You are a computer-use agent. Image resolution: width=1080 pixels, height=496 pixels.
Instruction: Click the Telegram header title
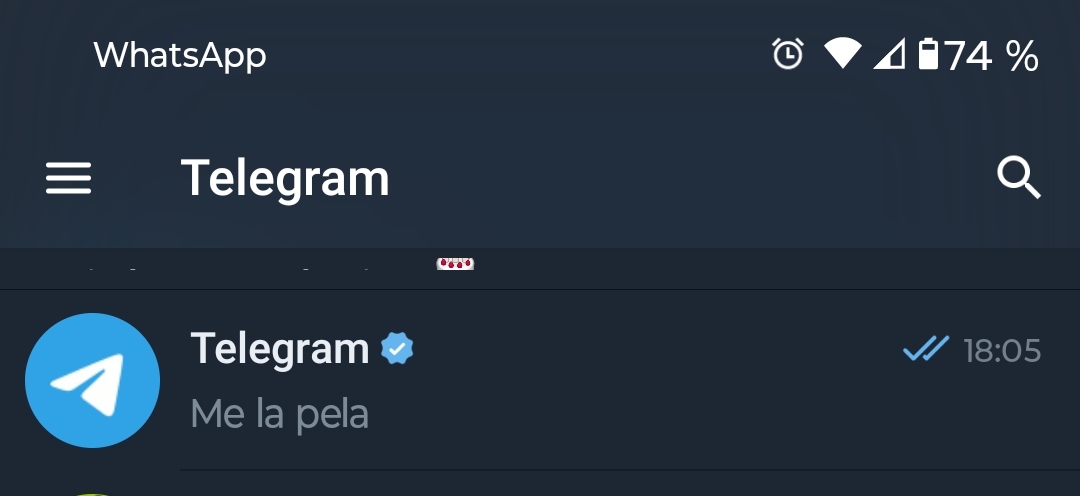(x=285, y=179)
